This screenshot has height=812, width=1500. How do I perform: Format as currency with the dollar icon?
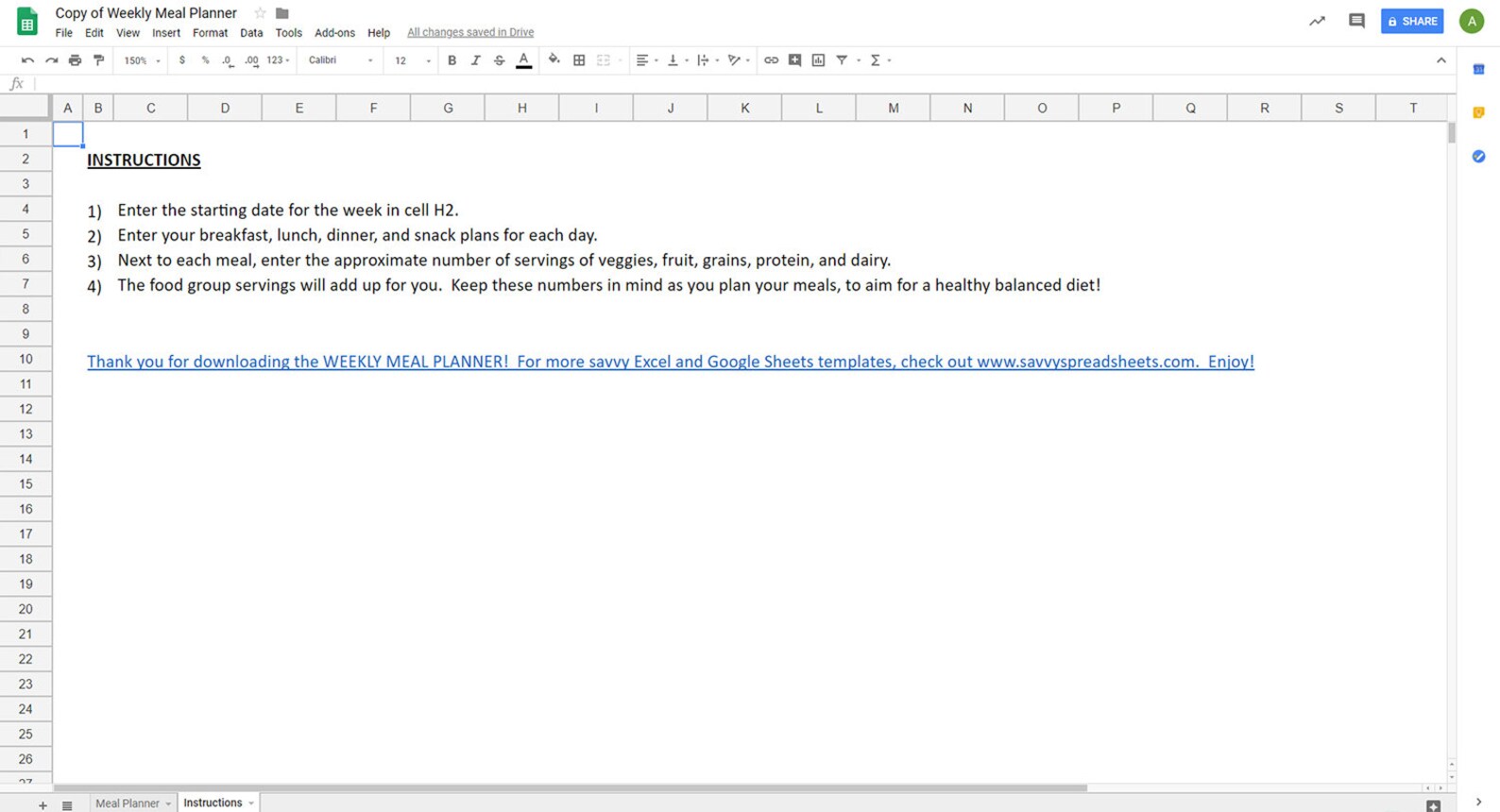182,60
